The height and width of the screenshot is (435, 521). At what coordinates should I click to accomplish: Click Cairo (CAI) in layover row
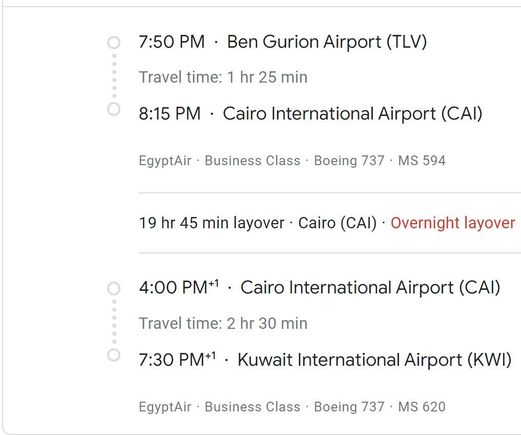[337, 223]
